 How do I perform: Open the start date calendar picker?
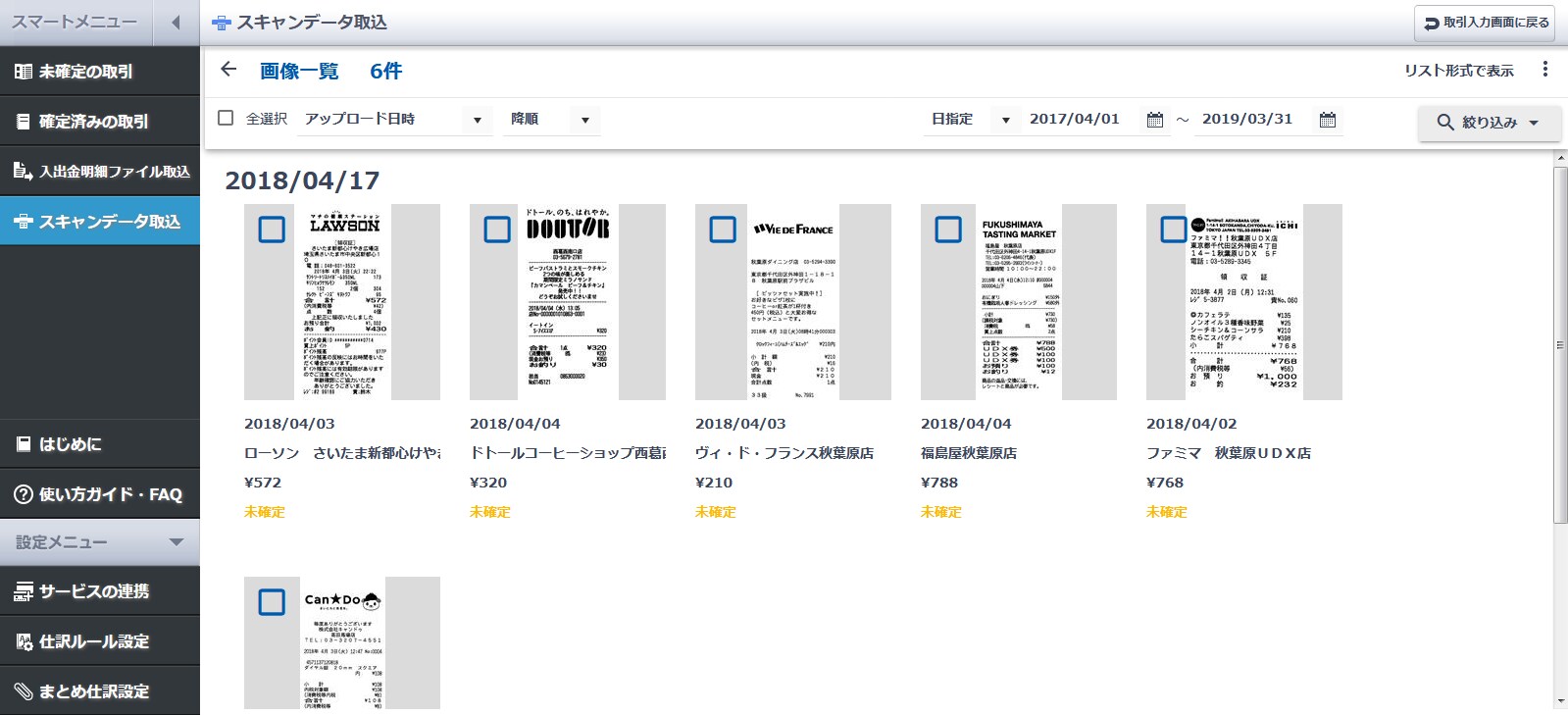click(x=1154, y=120)
